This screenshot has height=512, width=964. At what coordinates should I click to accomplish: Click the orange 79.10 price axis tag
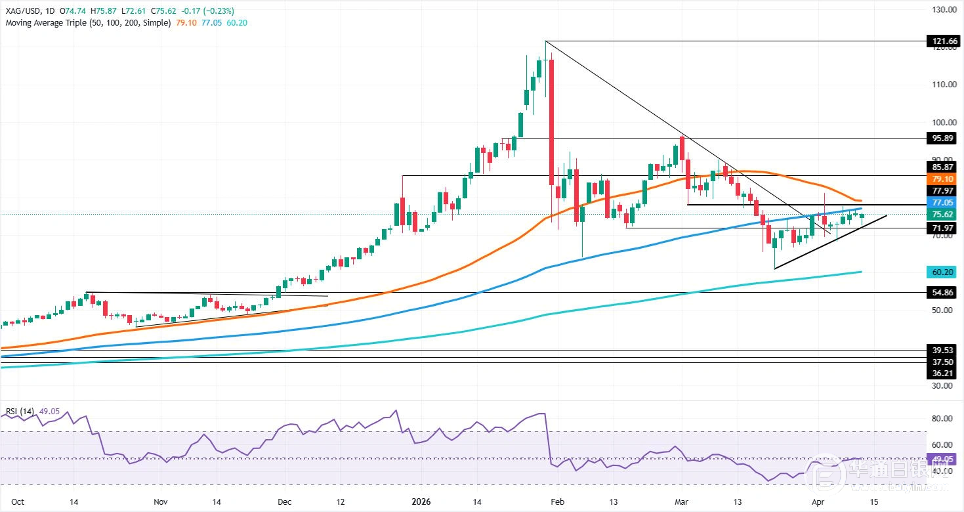point(939,179)
